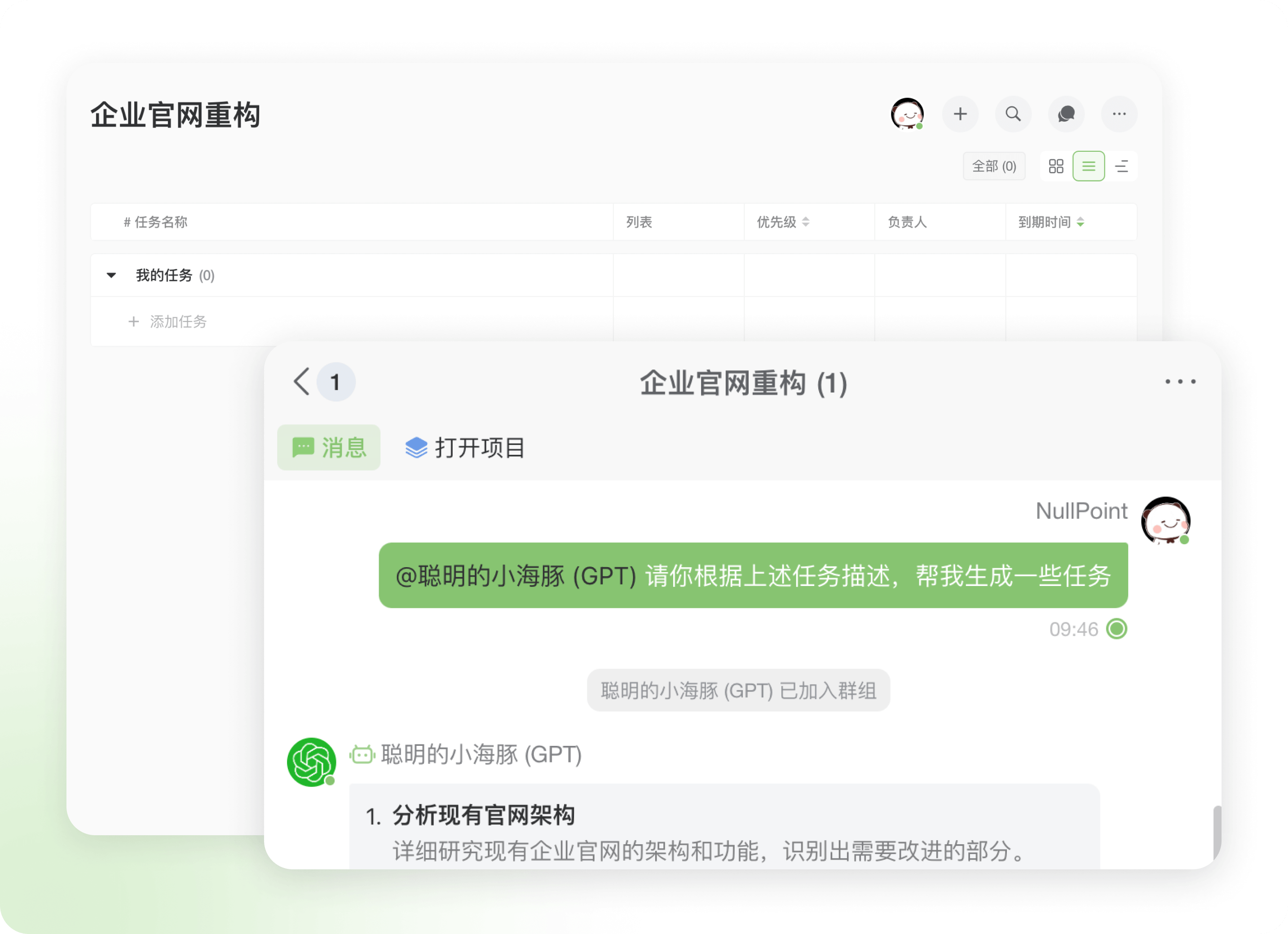
Task: Open the search icon in the top toolbar
Action: pos(1013,114)
